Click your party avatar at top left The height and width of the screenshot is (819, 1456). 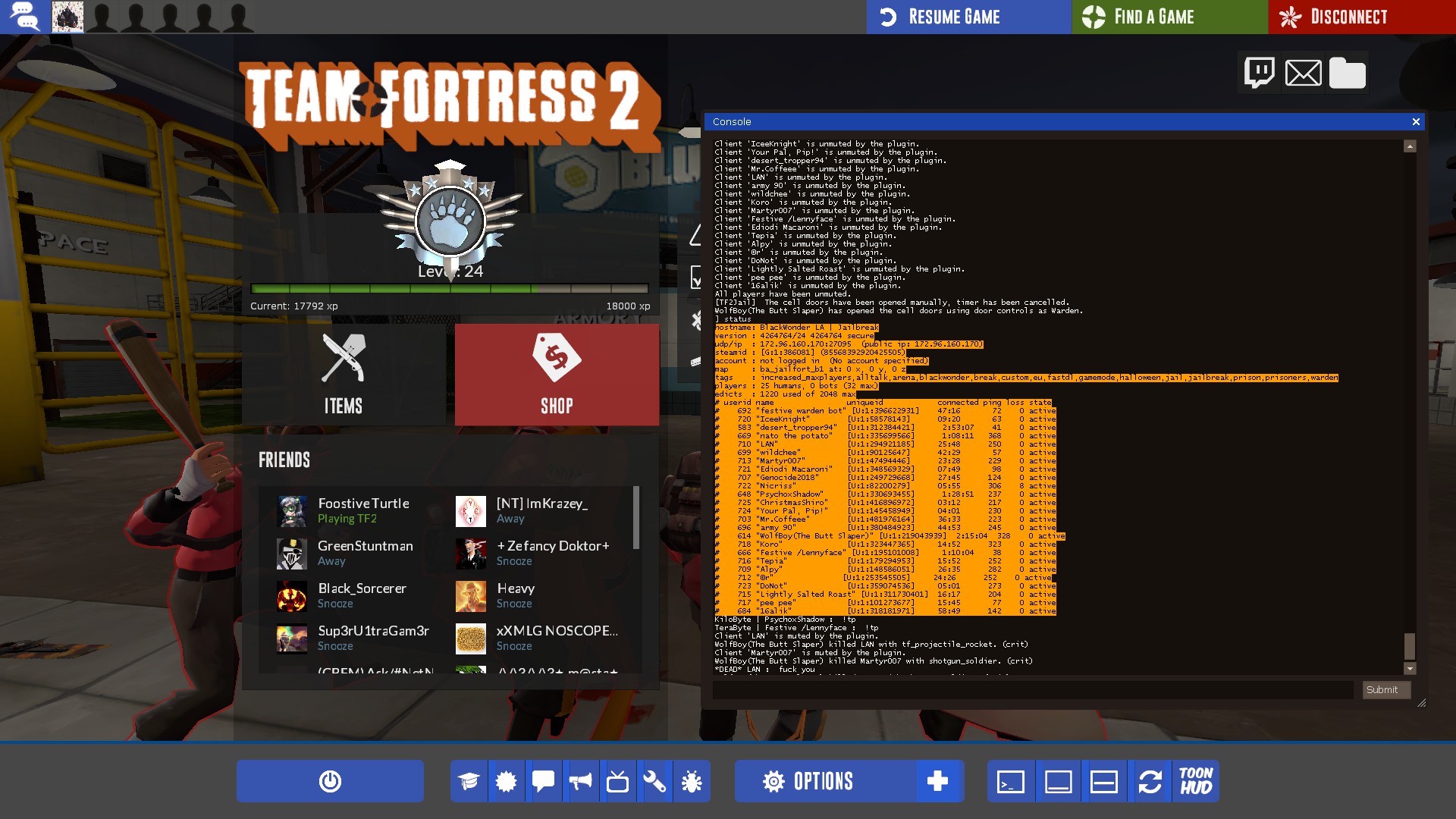pyautogui.click(x=67, y=17)
